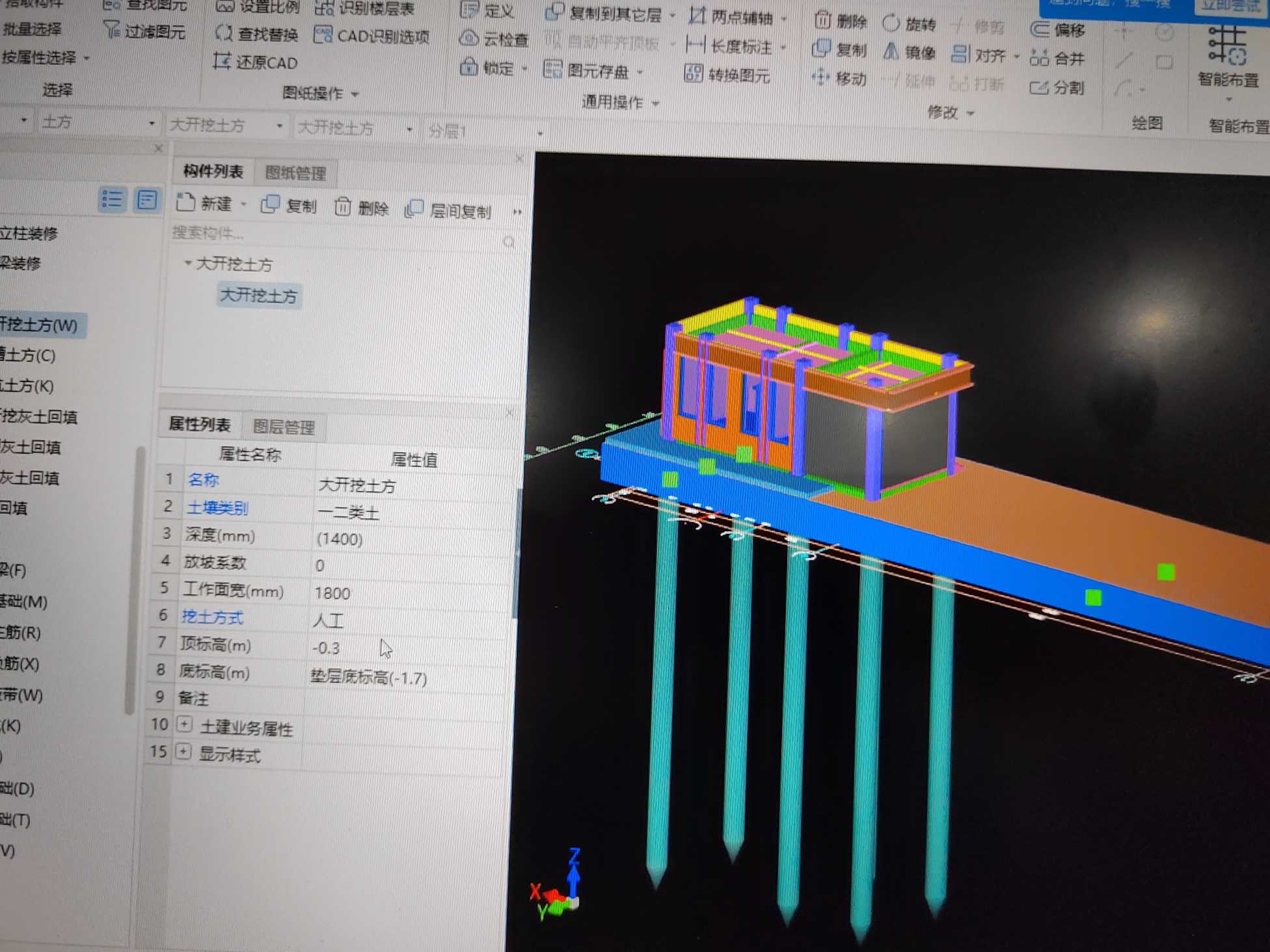Click the CAD识别选项 icon
1270x952 pixels.
323,34
